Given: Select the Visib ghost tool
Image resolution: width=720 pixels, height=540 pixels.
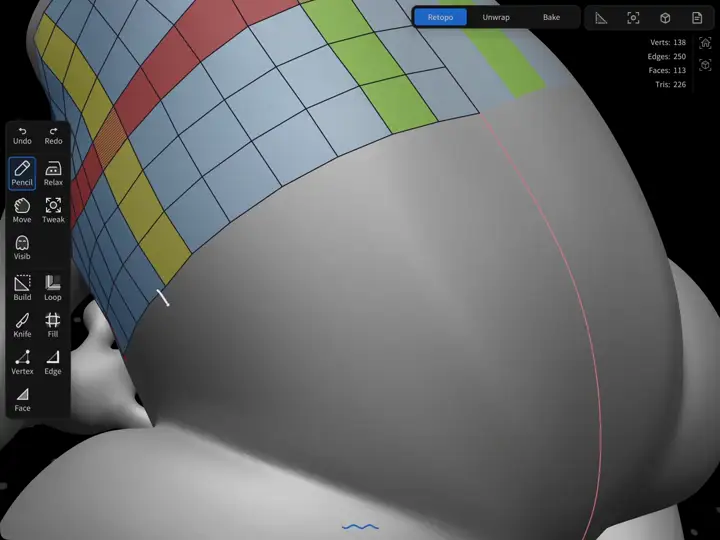Looking at the screenshot, I should pyautogui.click(x=22, y=248).
